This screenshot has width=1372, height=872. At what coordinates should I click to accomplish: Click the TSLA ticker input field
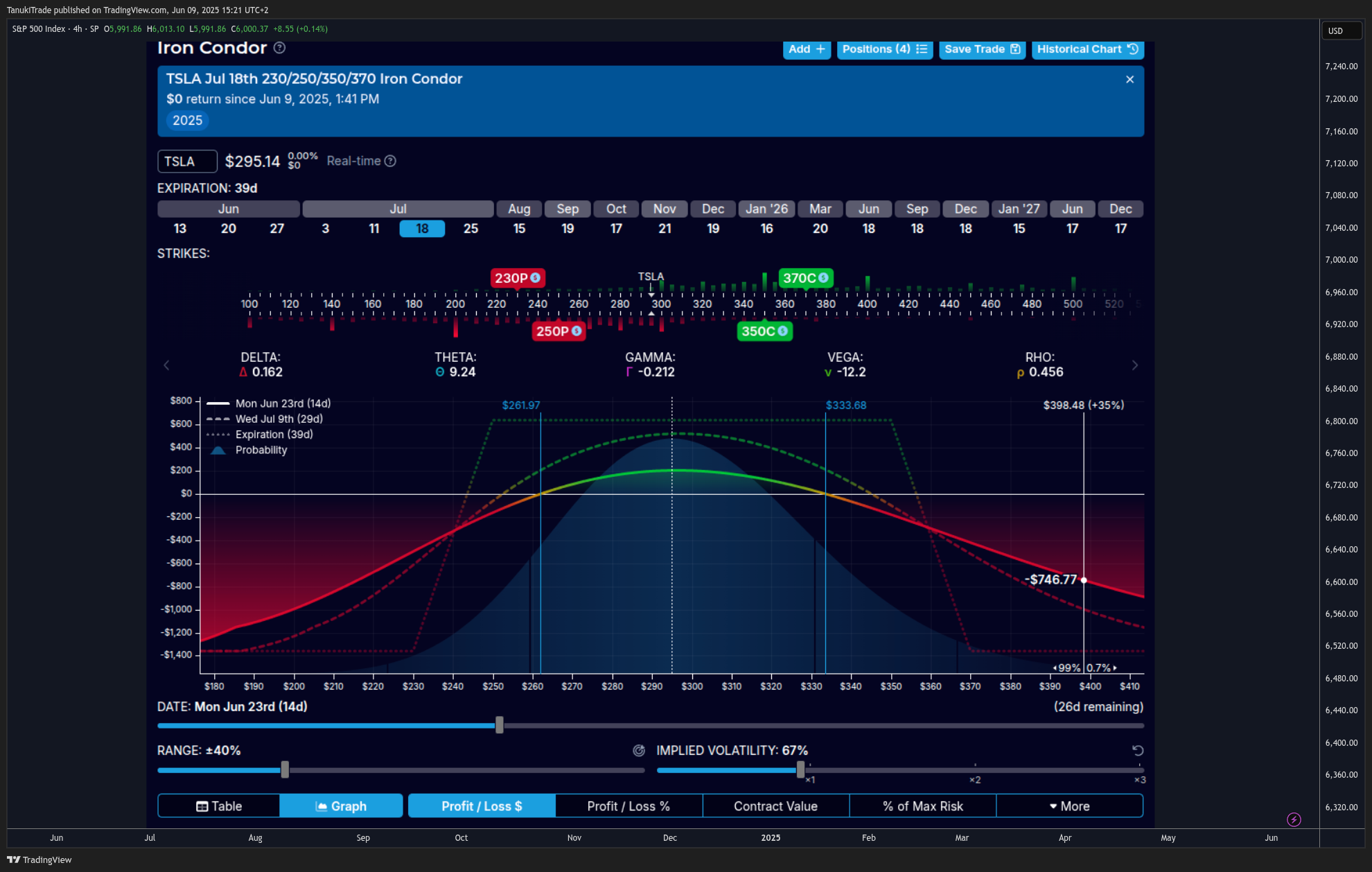pyautogui.click(x=187, y=162)
